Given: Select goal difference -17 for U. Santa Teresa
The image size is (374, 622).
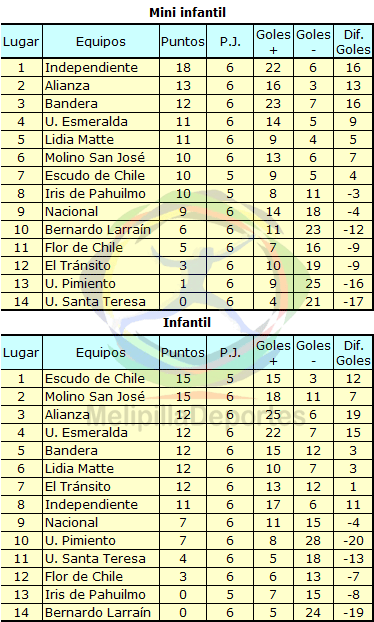Looking at the screenshot, I should [x=353, y=301].
